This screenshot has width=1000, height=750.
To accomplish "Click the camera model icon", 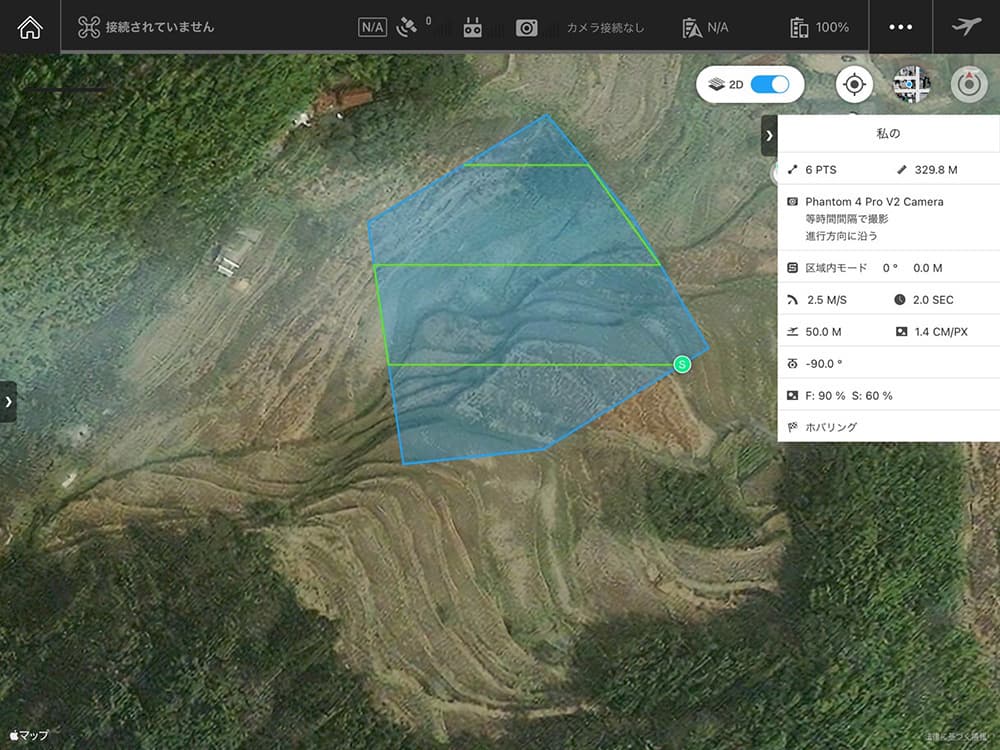I will coord(792,202).
